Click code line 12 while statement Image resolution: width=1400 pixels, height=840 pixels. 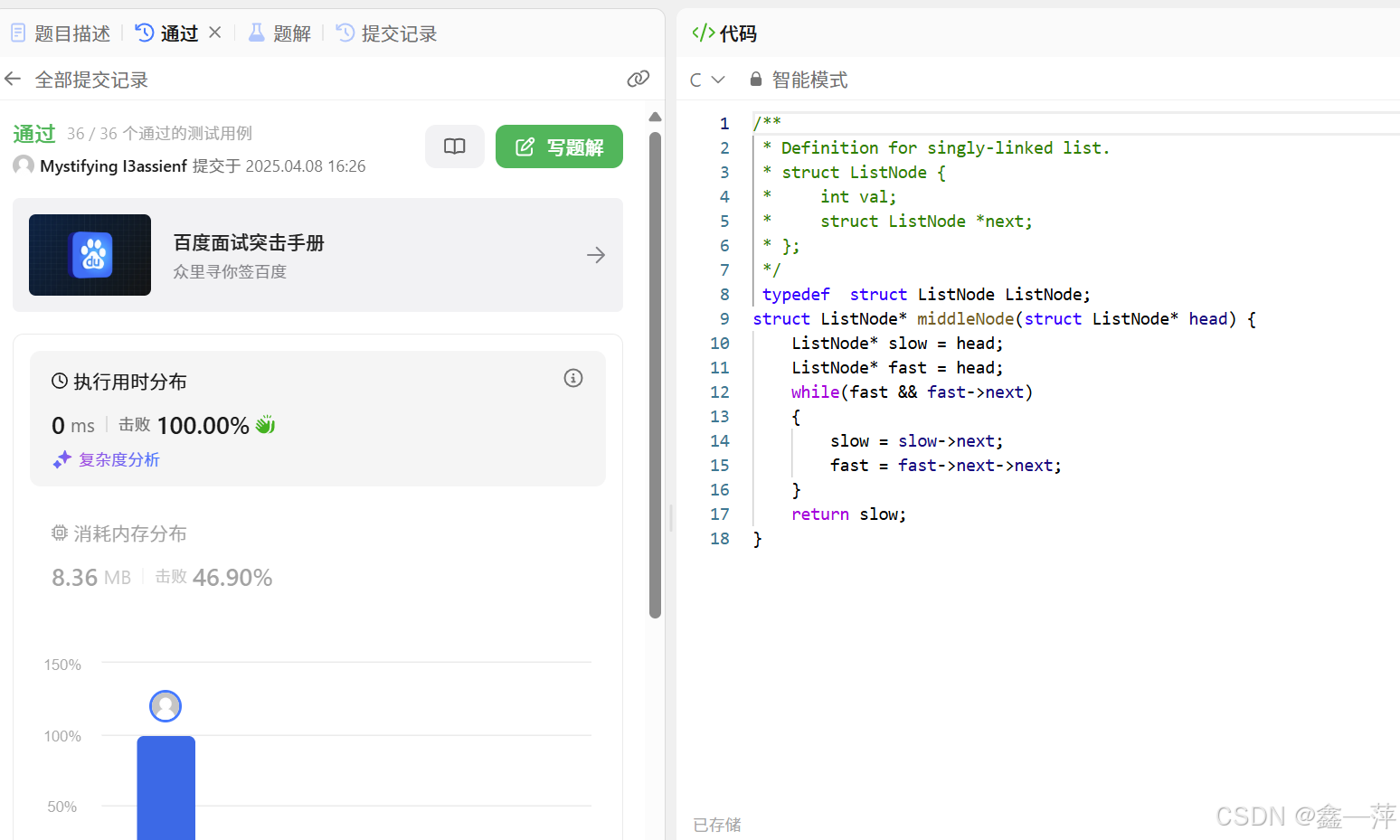point(912,392)
